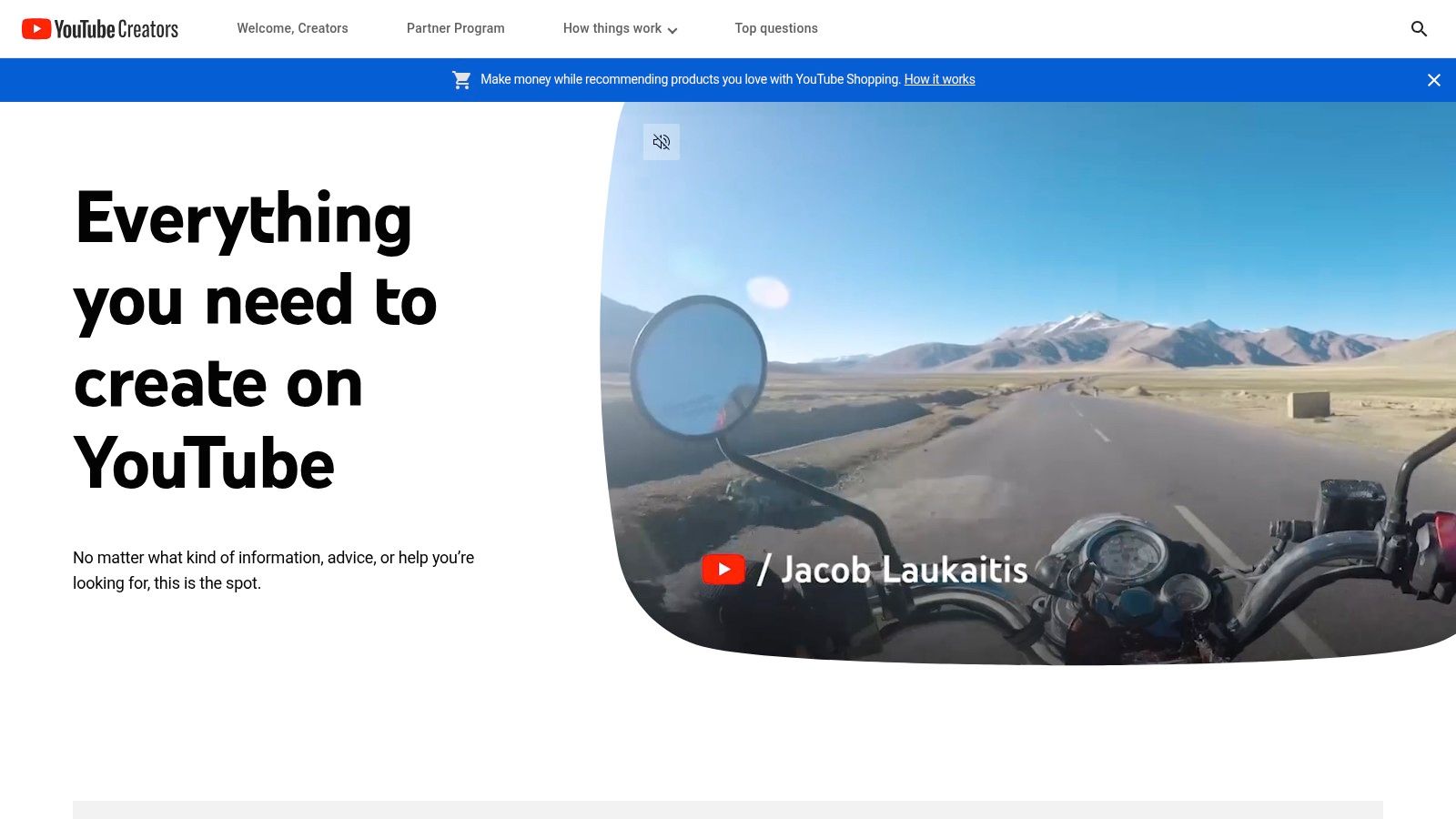1456x819 pixels.
Task: Click the YouTube play icon near Jacob Laukaitis
Action: 723,569
